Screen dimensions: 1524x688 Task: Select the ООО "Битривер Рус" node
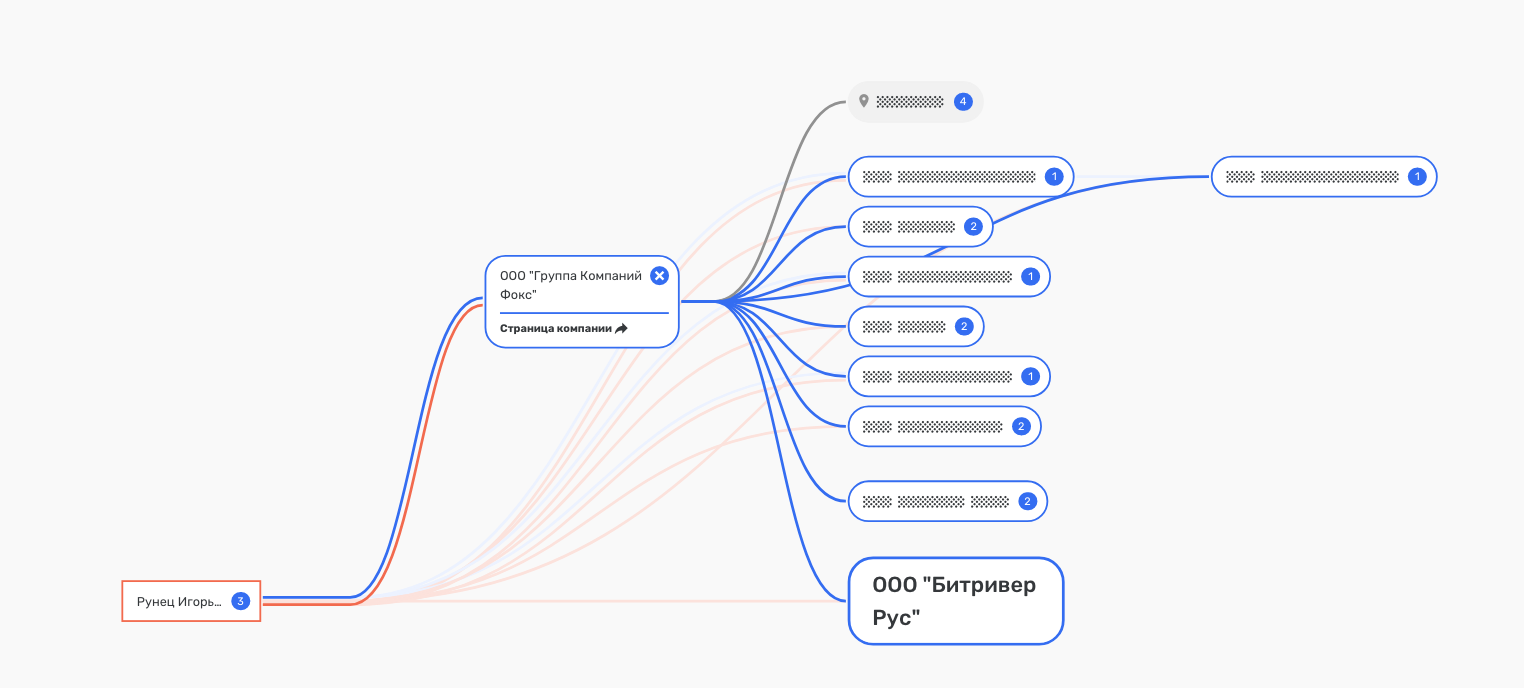955,601
